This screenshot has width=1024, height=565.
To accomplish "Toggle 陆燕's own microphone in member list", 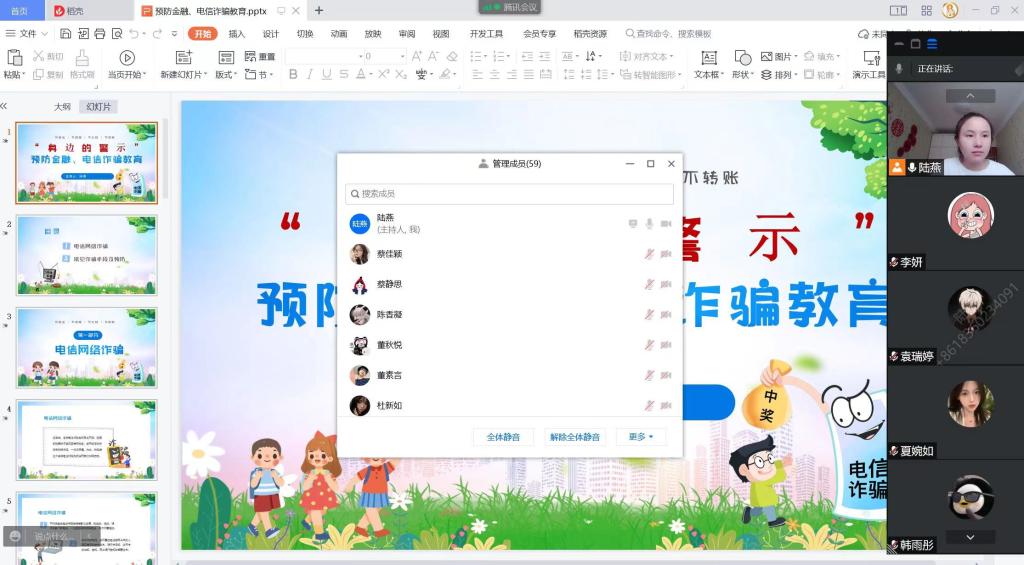I will [649, 224].
